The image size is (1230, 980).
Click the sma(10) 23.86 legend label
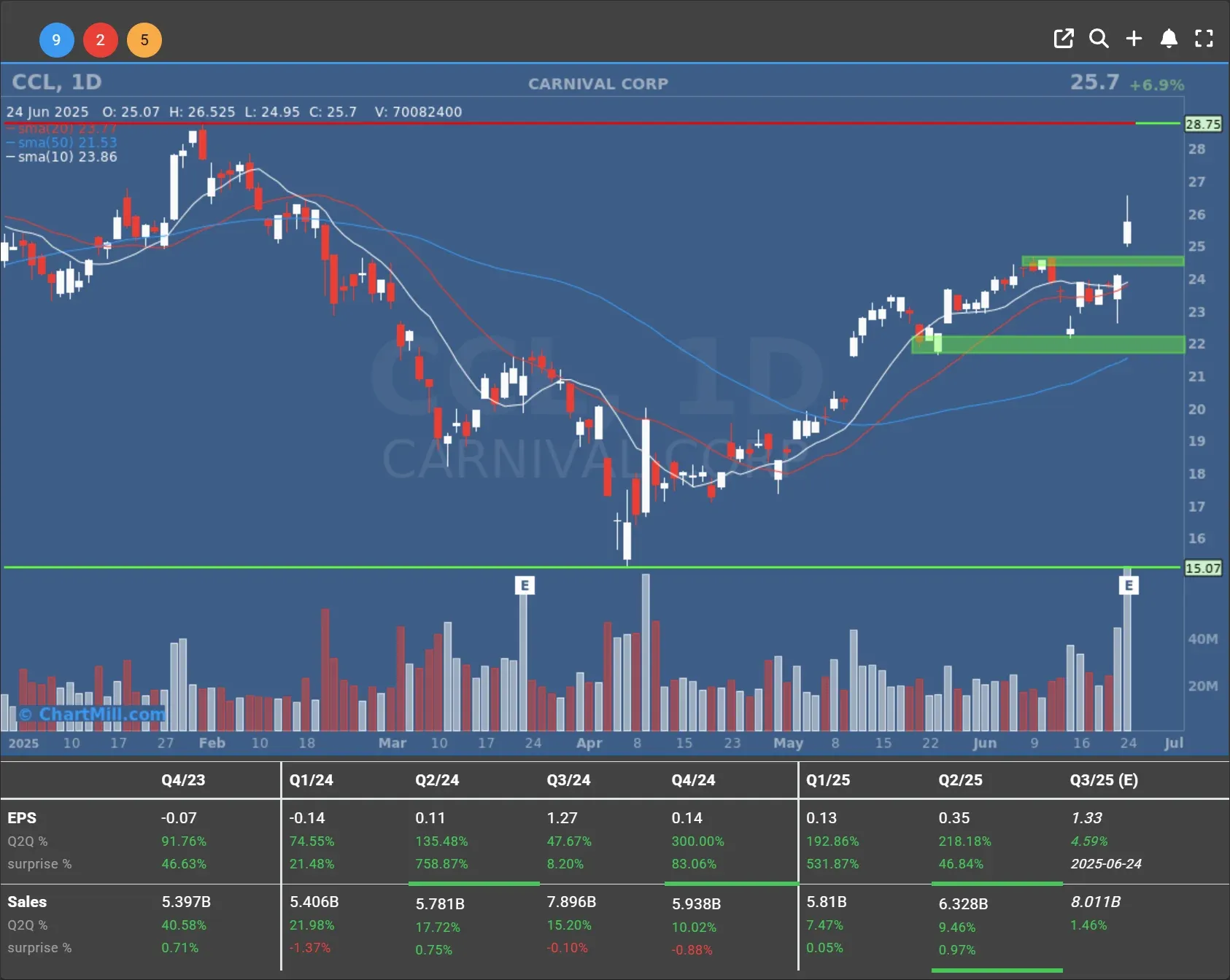coord(62,157)
